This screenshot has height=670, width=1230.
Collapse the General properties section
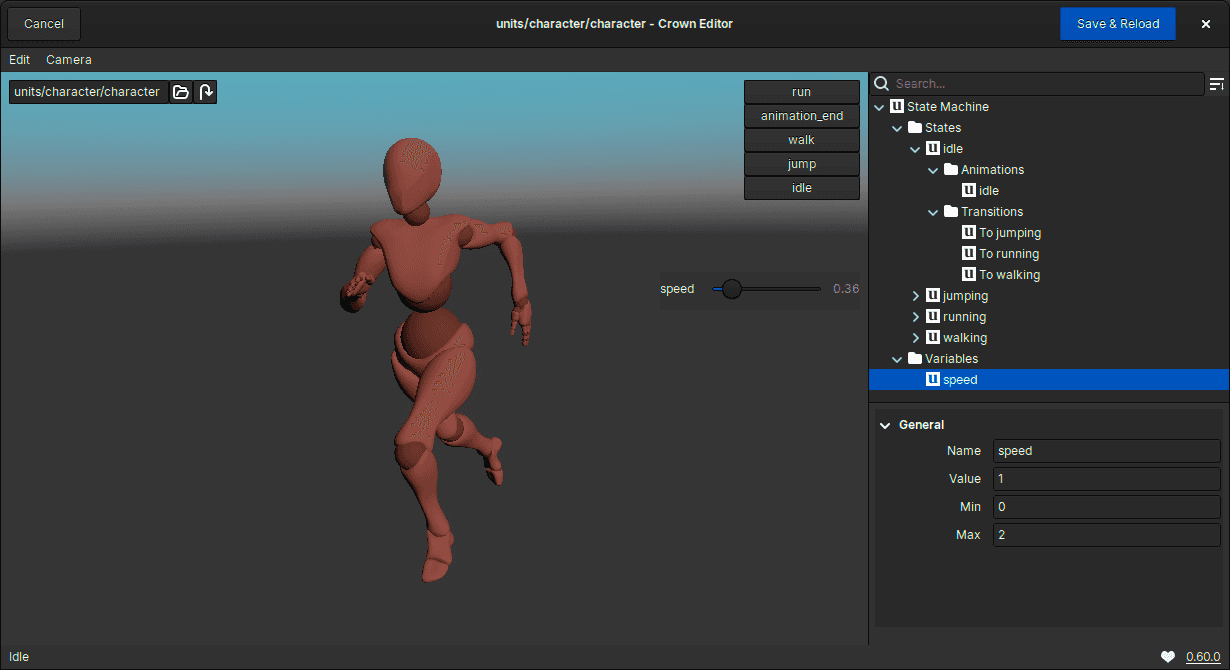(x=885, y=425)
